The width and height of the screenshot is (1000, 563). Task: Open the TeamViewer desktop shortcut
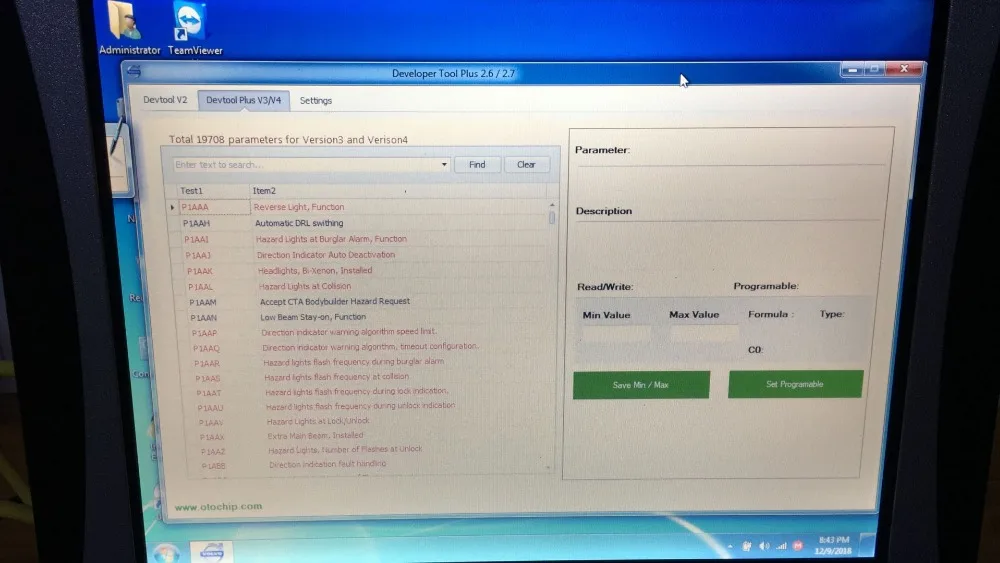click(193, 27)
